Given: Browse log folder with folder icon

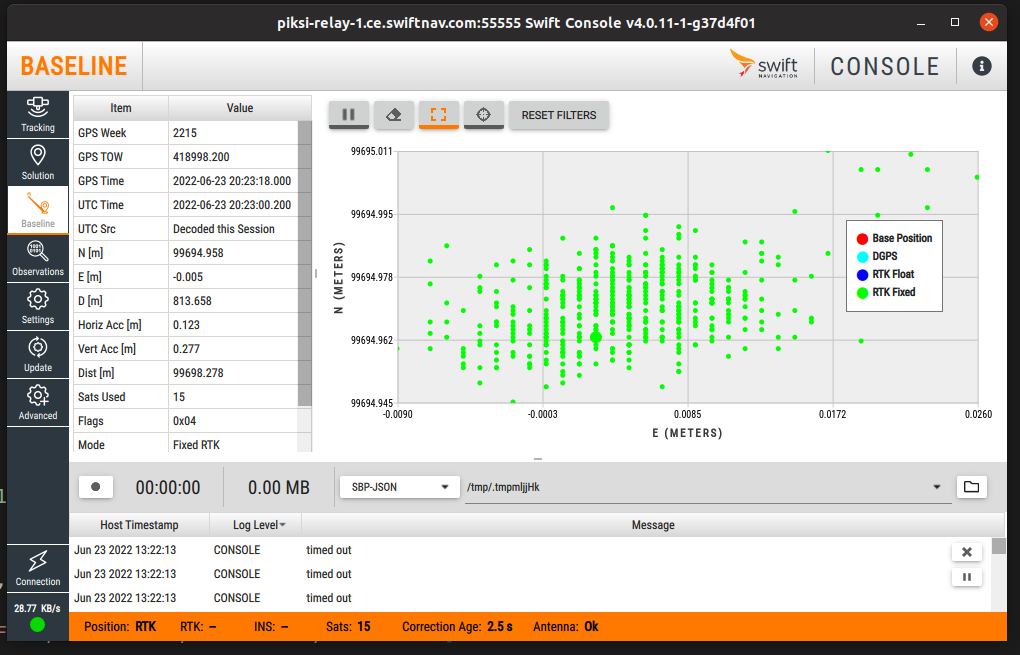Looking at the screenshot, I should [x=971, y=487].
